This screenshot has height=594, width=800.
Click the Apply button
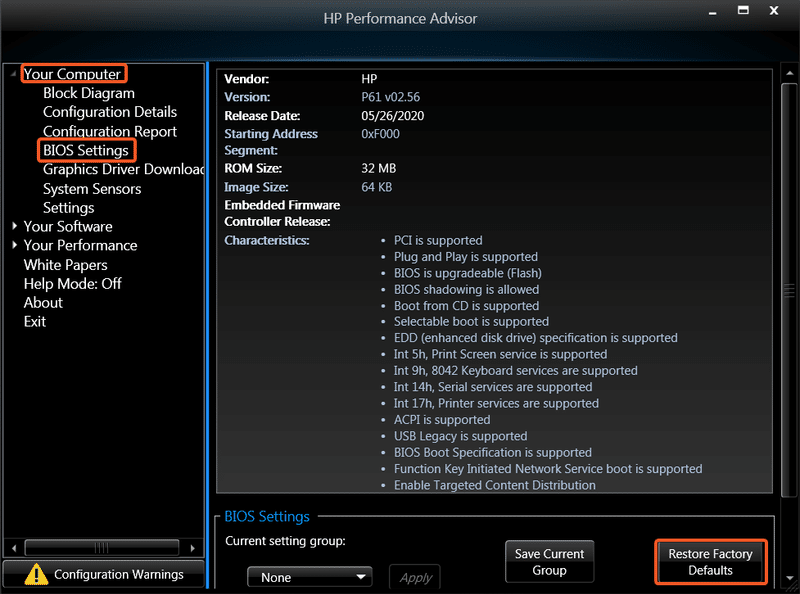[x=415, y=577]
